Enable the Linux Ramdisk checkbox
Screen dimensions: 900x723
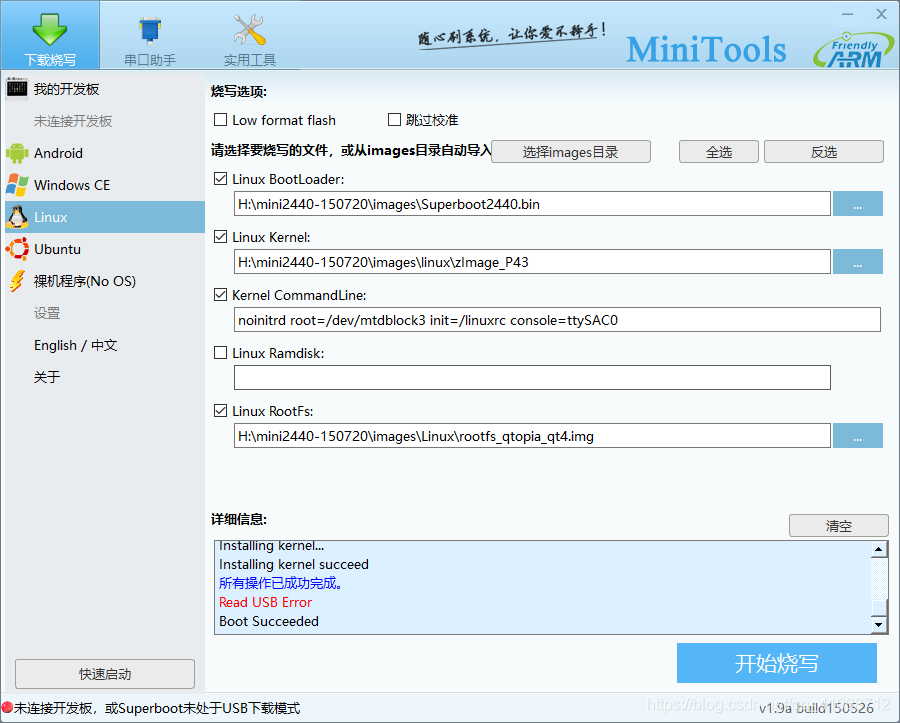(x=220, y=353)
